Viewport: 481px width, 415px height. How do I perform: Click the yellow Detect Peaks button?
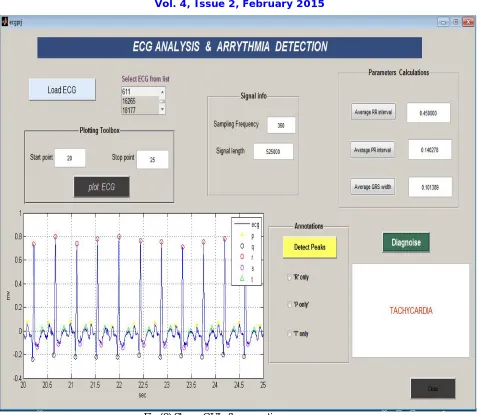[310, 247]
